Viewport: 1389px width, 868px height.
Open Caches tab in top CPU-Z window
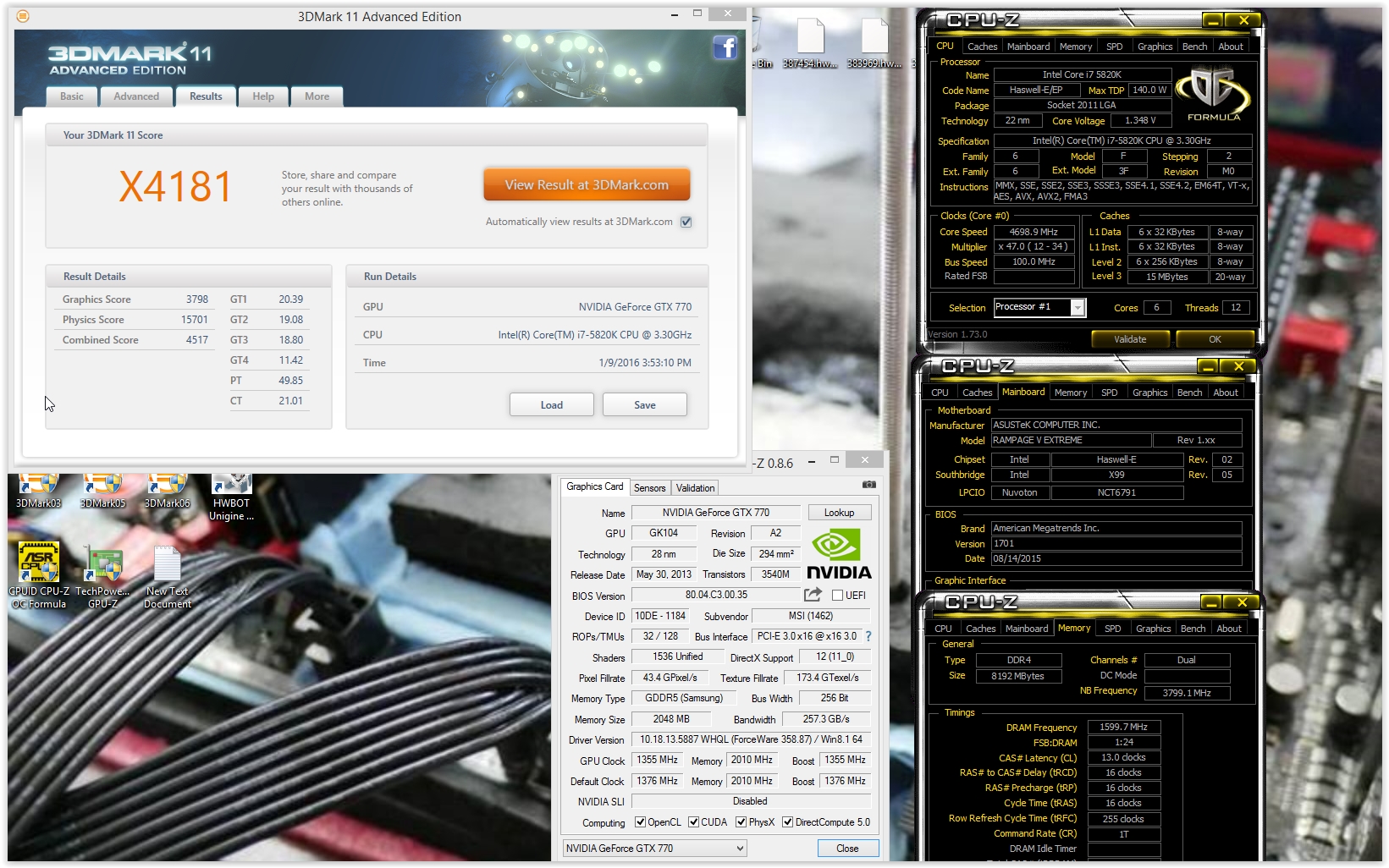(x=982, y=47)
